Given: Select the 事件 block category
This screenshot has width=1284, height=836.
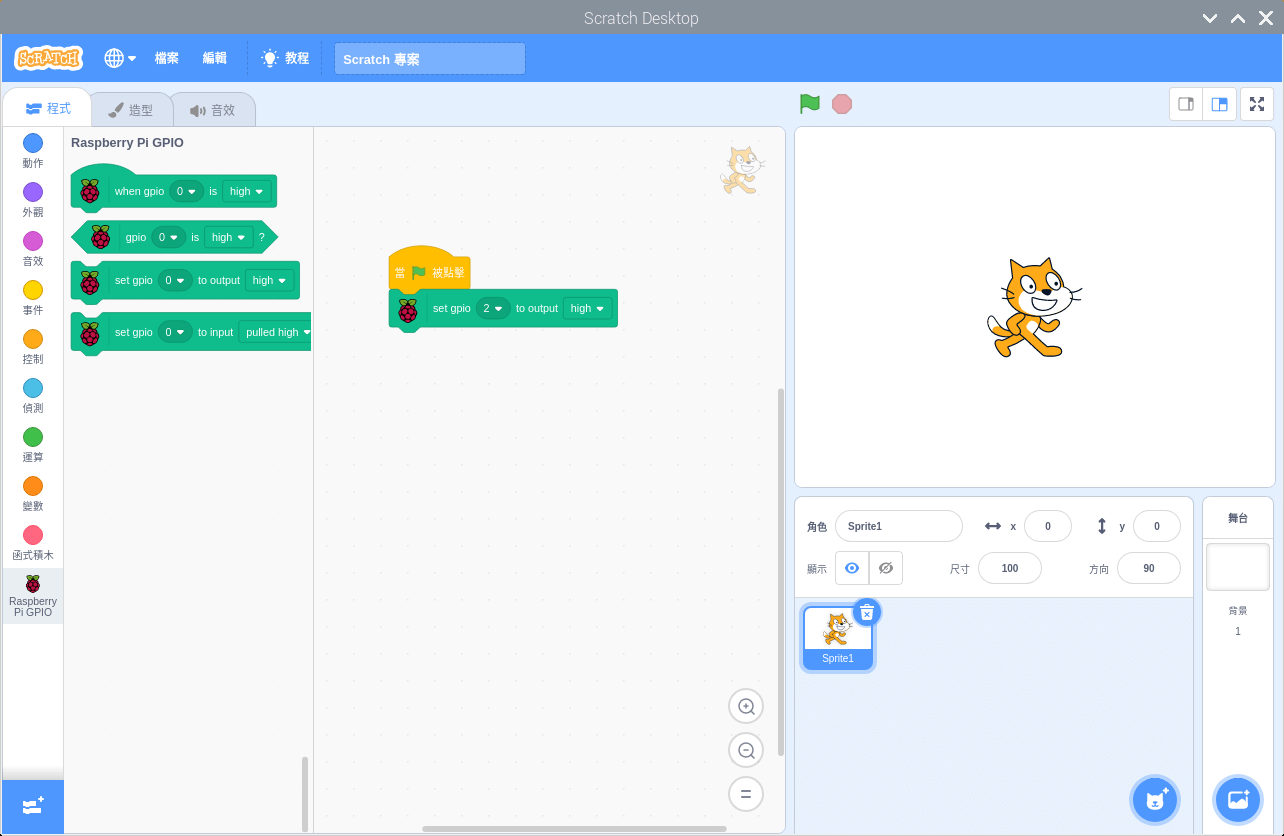Looking at the screenshot, I should click(33, 298).
